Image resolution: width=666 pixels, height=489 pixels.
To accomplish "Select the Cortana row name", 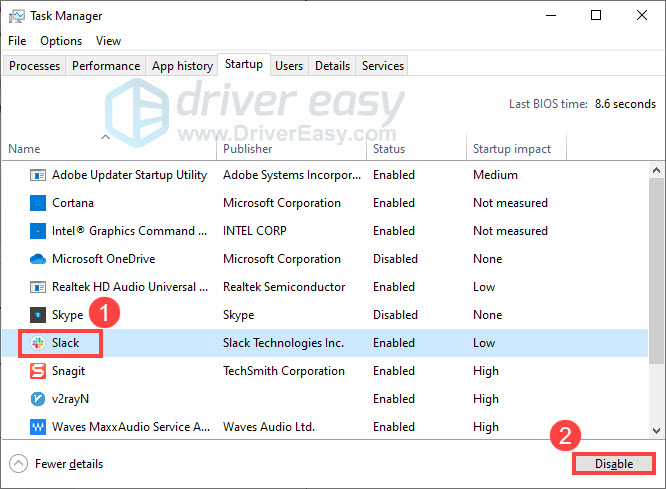I will click(x=73, y=203).
